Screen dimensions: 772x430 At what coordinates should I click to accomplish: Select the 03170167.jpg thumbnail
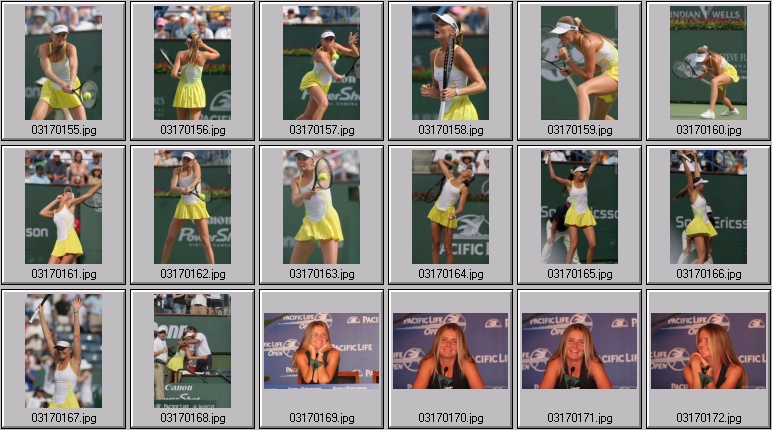tap(63, 351)
